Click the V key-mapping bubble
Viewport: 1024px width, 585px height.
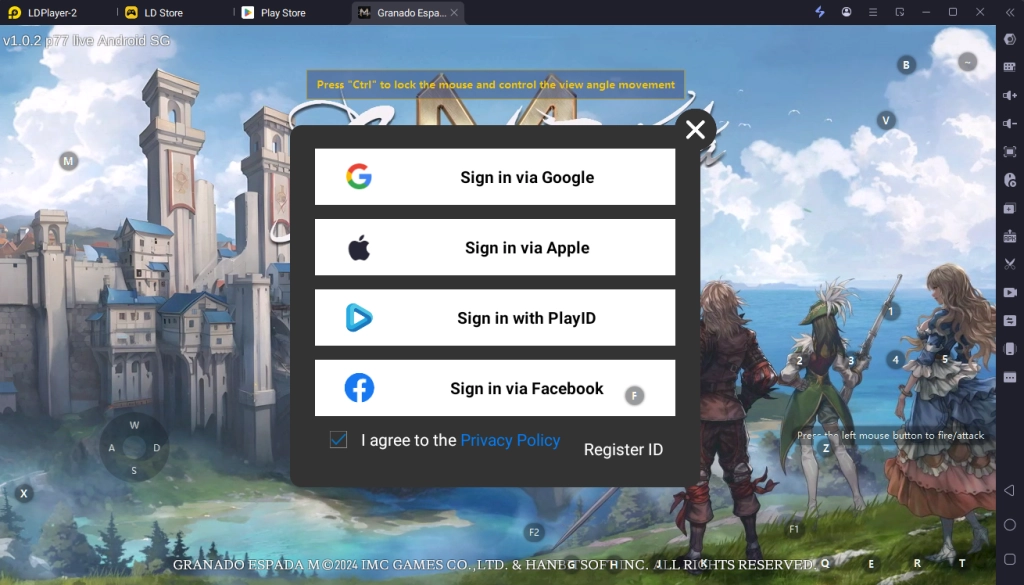click(x=886, y=120)
